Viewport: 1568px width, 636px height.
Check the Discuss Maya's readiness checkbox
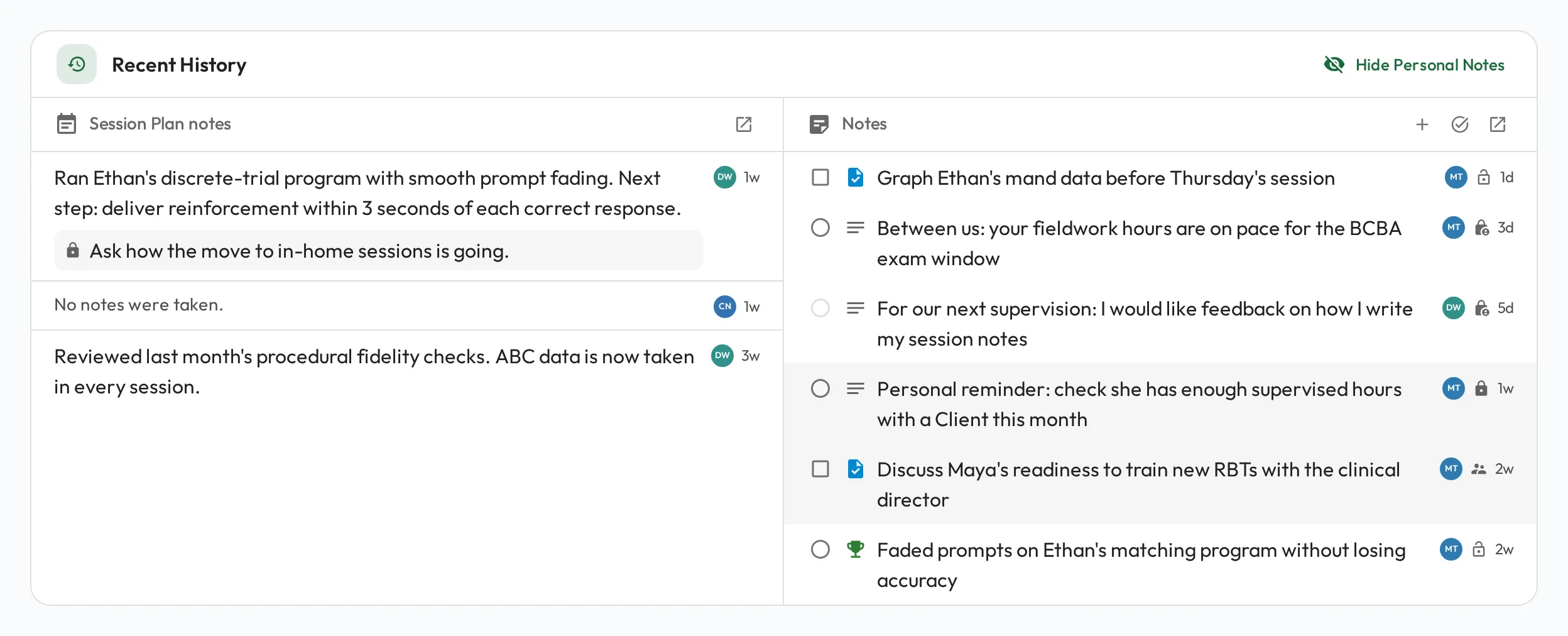click(x=820, y=469)
